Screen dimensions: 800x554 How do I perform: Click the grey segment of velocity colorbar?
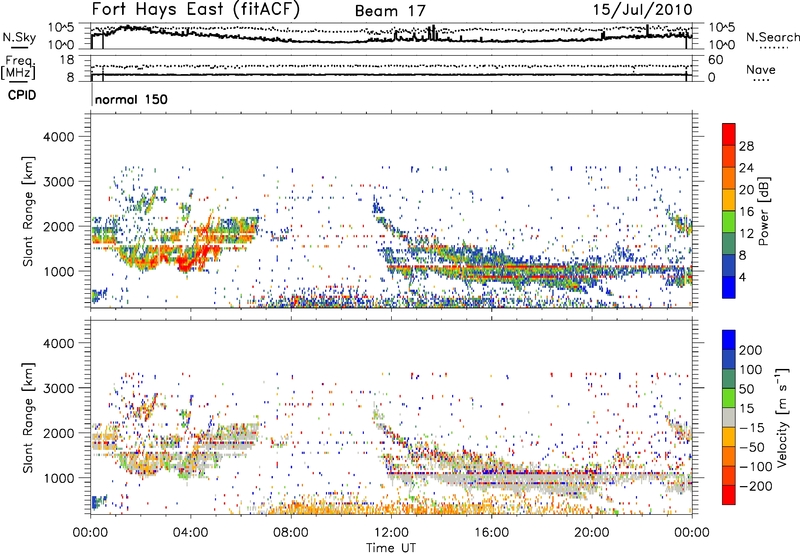click(729, 417)
